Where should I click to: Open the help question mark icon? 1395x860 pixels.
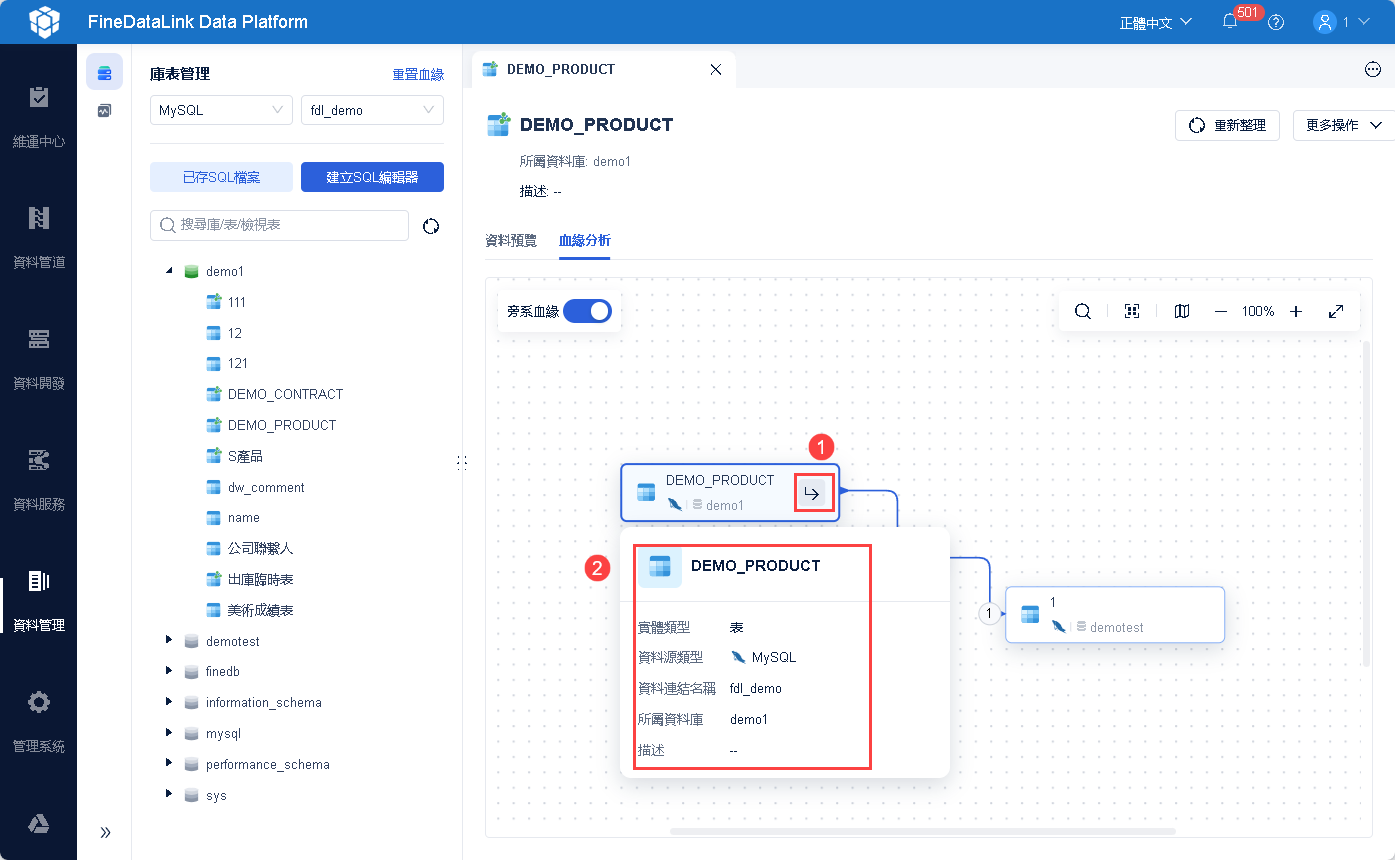click(x=1276, y=22)
